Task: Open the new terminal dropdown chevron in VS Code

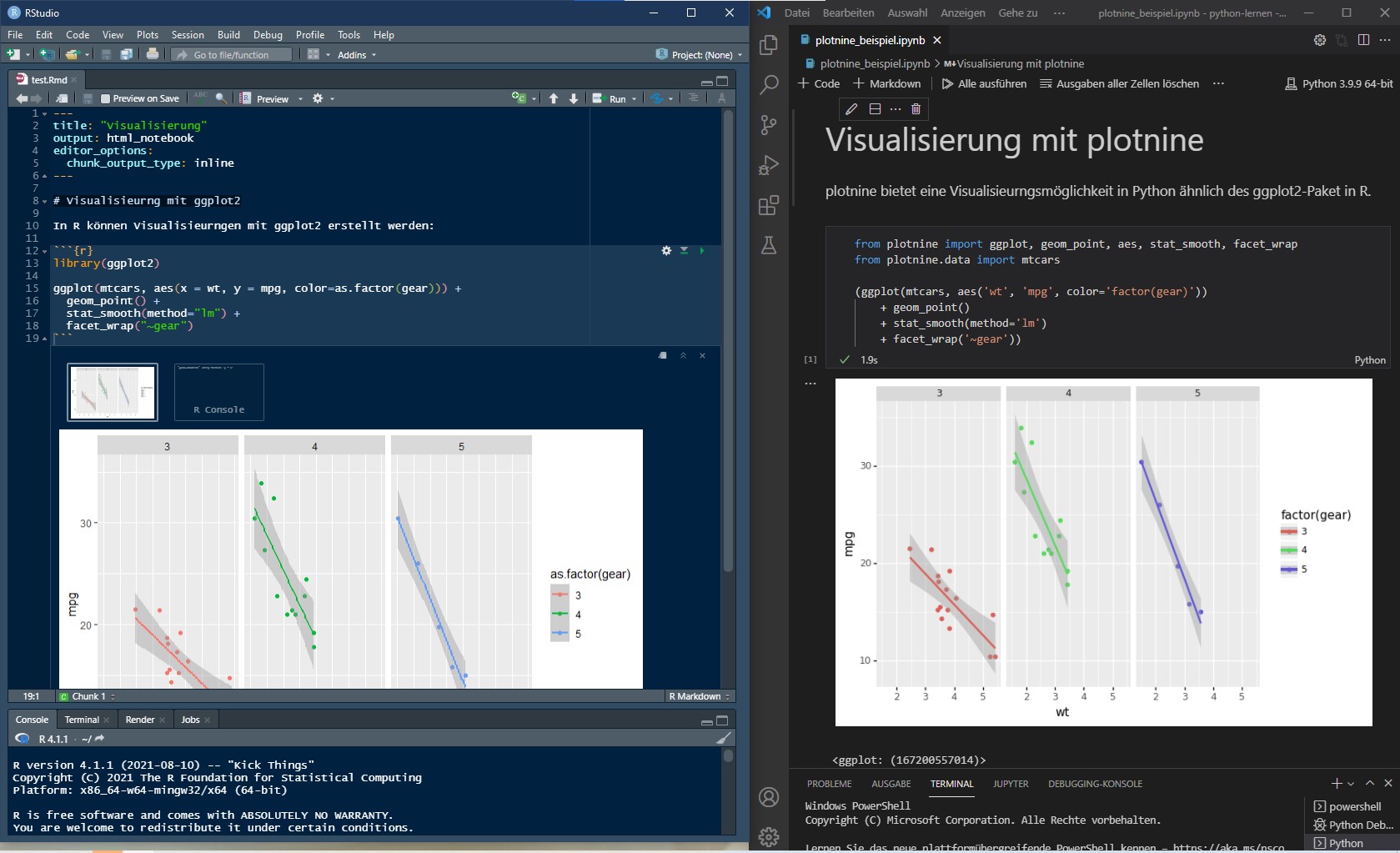Action: pyautogui.click(x=1351, y=784)
